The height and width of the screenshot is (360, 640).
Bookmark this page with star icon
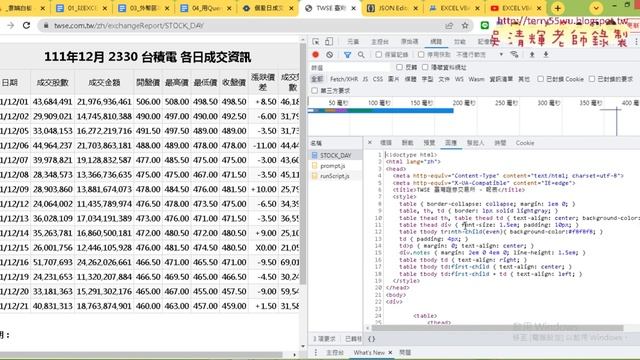coord(465,25)
